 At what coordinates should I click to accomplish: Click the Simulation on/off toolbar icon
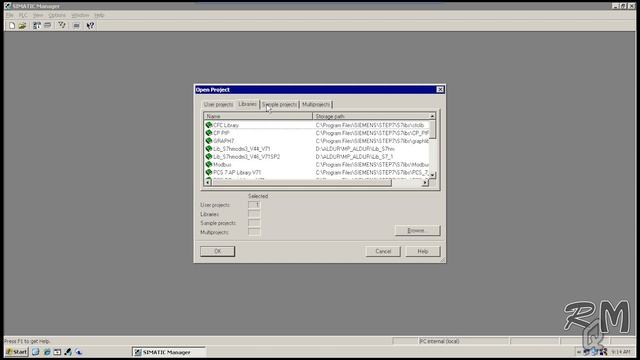tap(76, 25)
